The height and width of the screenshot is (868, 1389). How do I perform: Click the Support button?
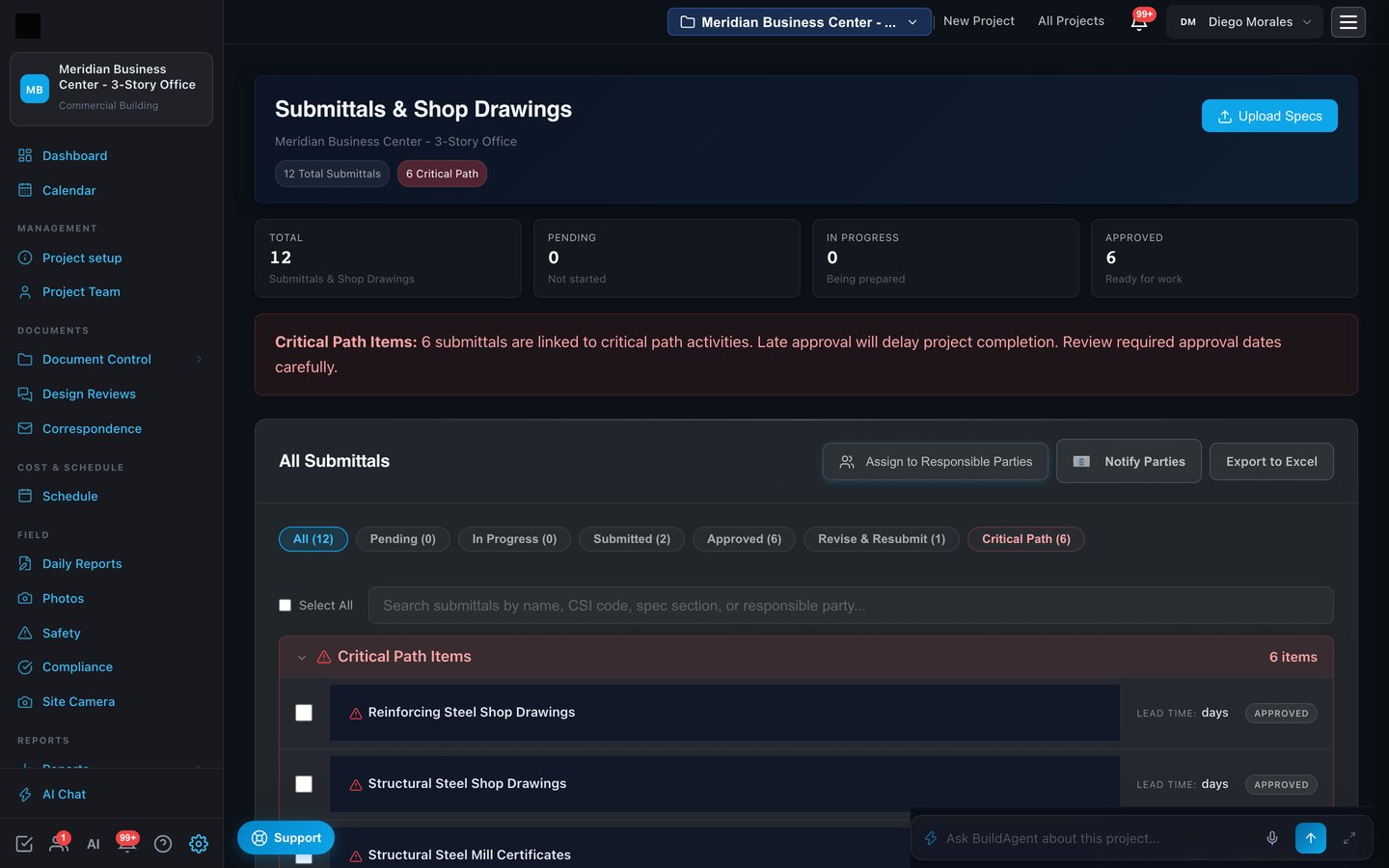[x=286, y=838]
